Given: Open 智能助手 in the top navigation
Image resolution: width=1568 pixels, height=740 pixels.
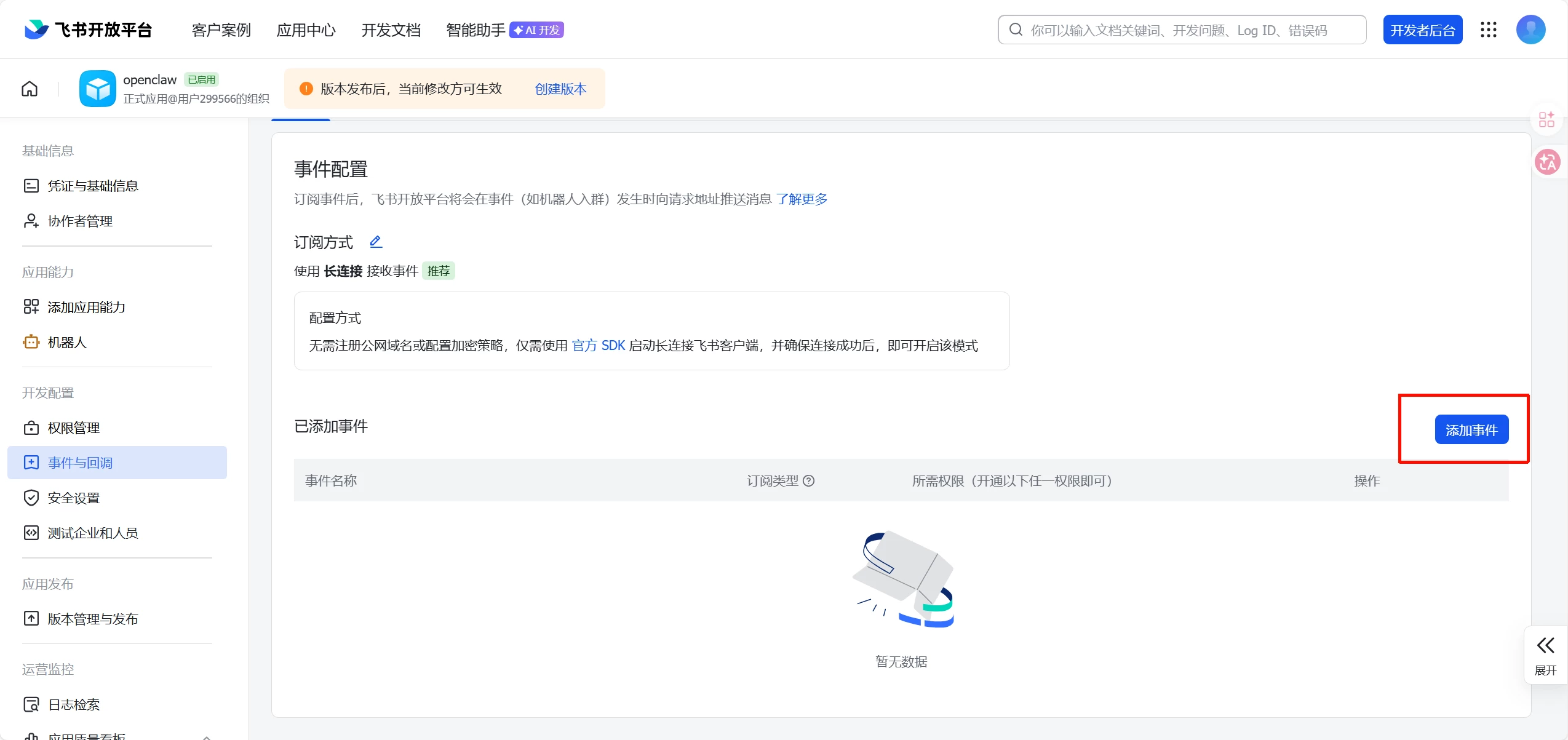Looking at the screenshot, I should click(475, 30).
